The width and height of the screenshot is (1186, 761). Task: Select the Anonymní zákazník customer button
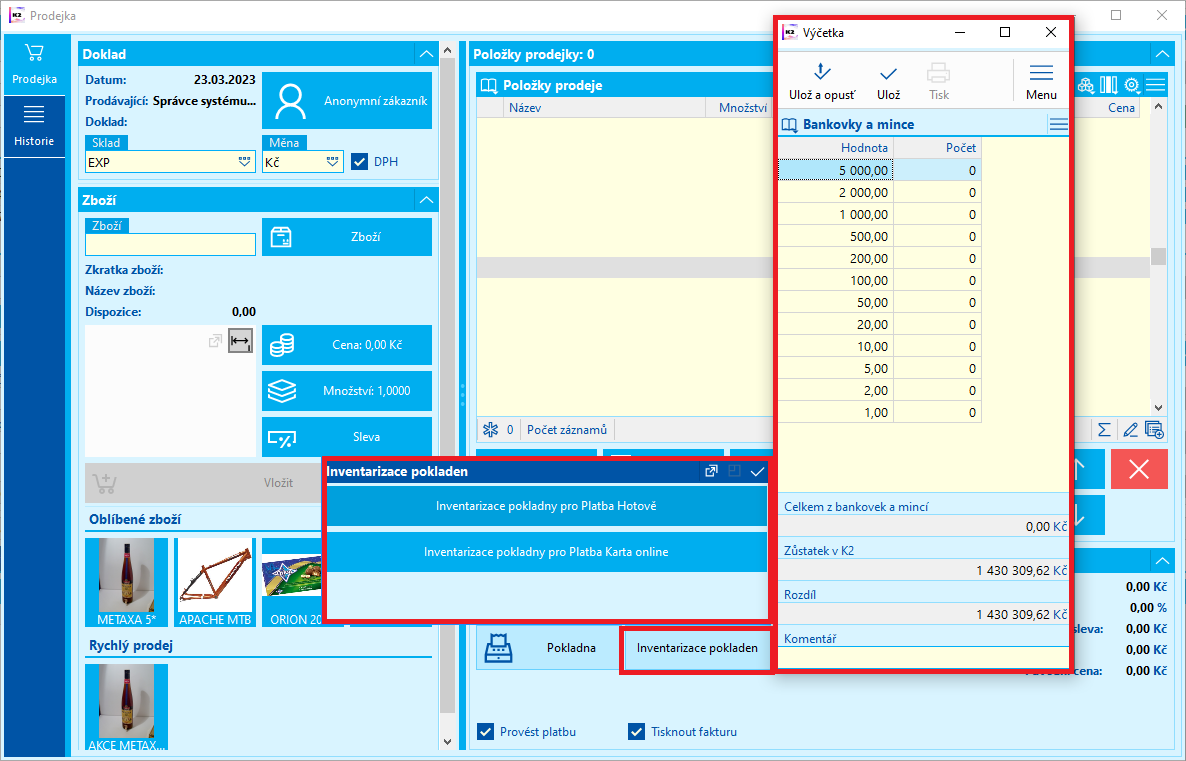click(x=347, y=101)
